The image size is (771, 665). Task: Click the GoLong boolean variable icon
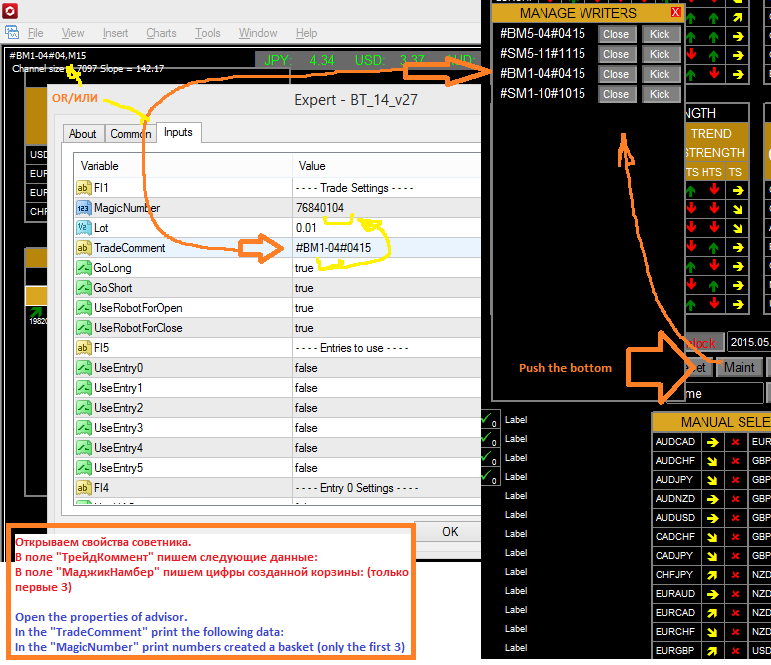(84, 268)
